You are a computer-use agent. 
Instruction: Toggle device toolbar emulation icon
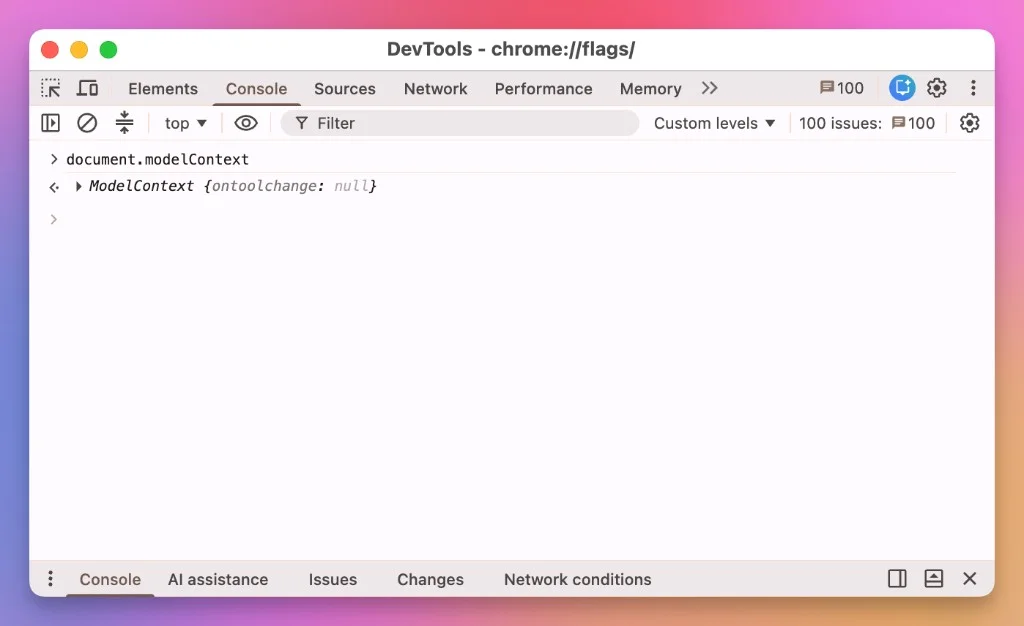[87, 88]
